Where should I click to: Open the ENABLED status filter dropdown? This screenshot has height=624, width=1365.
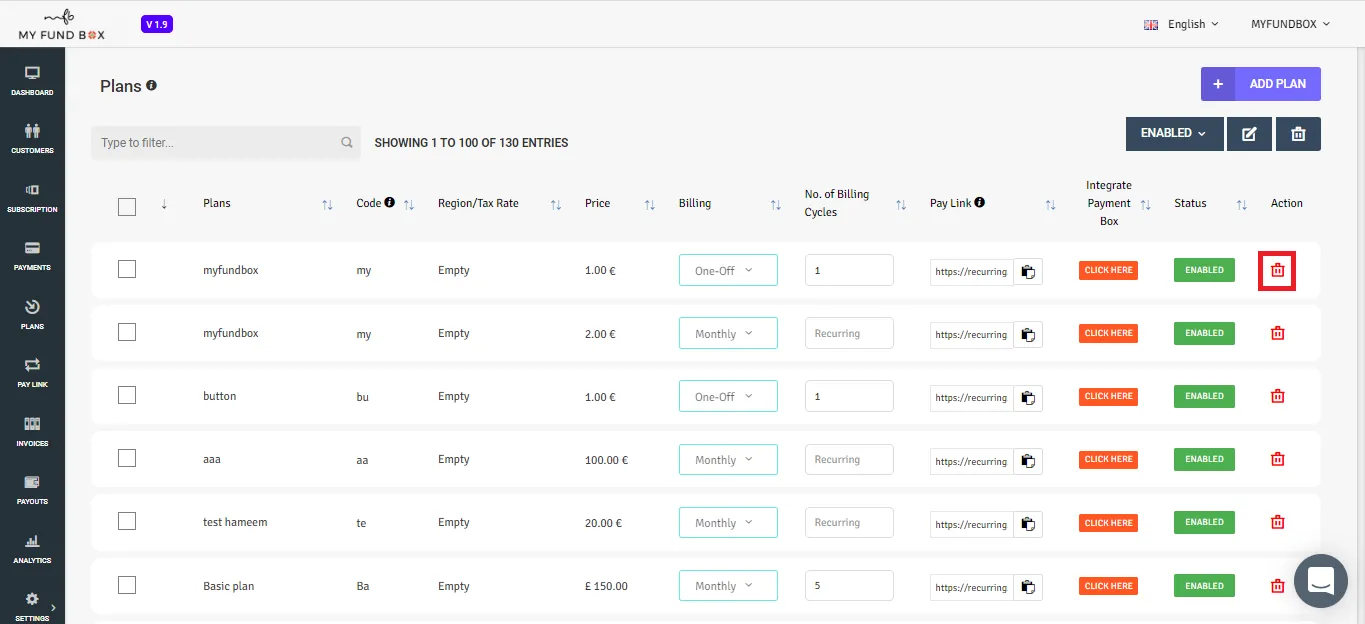tap(1174, 134)
